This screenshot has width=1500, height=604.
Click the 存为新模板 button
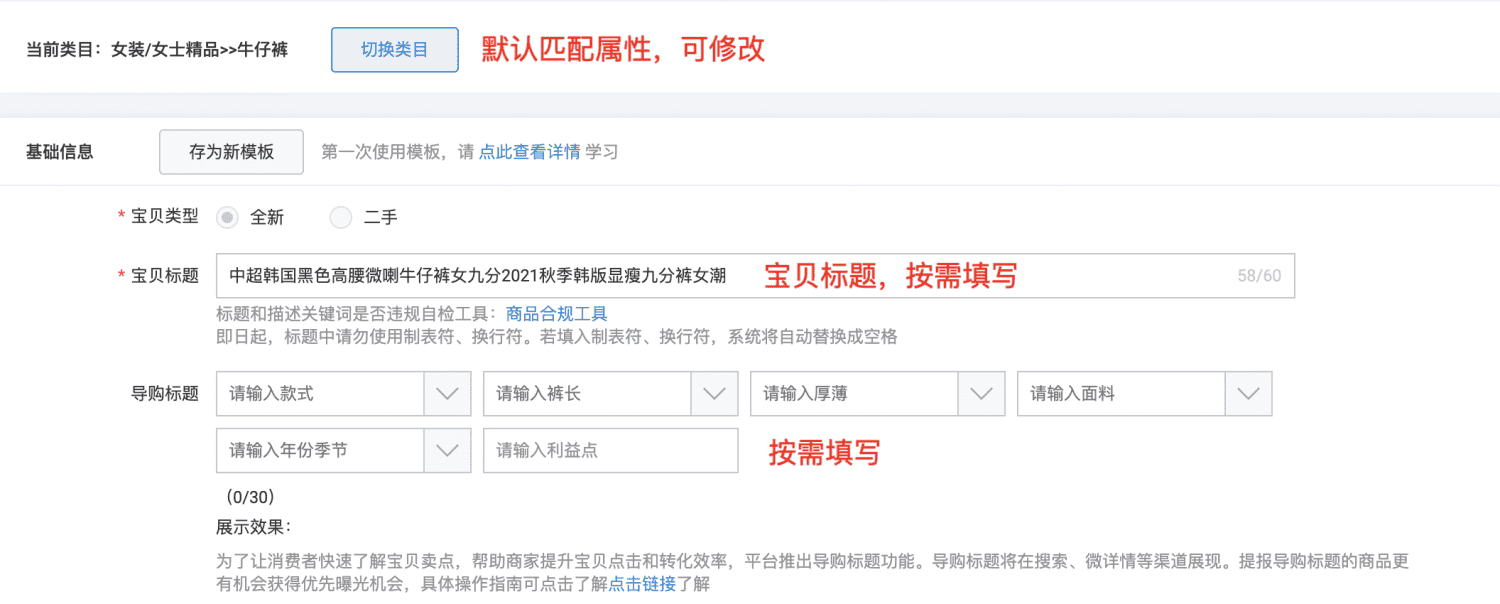click(230, 151)
